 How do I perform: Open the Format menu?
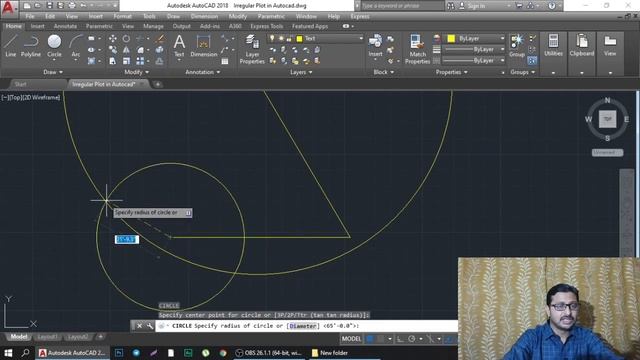122,16
